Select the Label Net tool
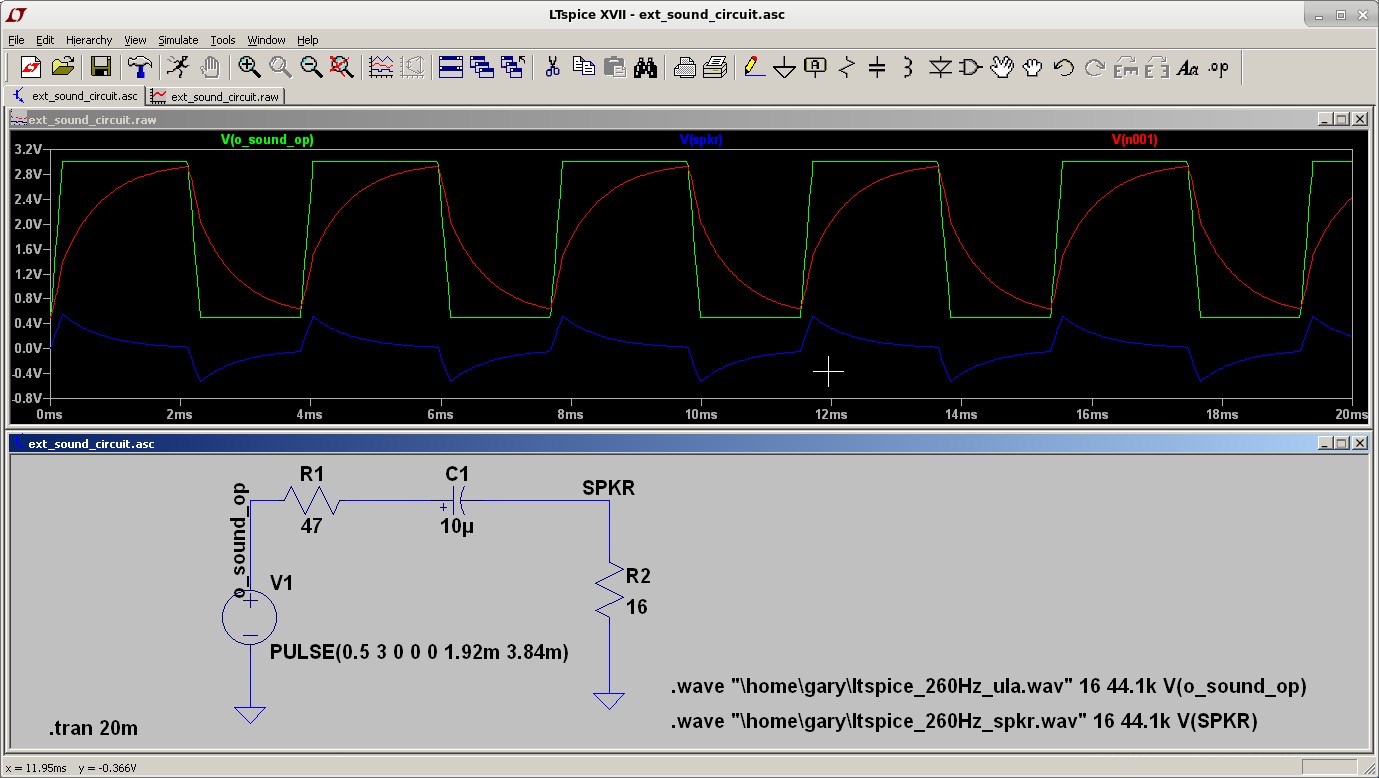Screen dimensions: 1379x778 coord(816,67)
